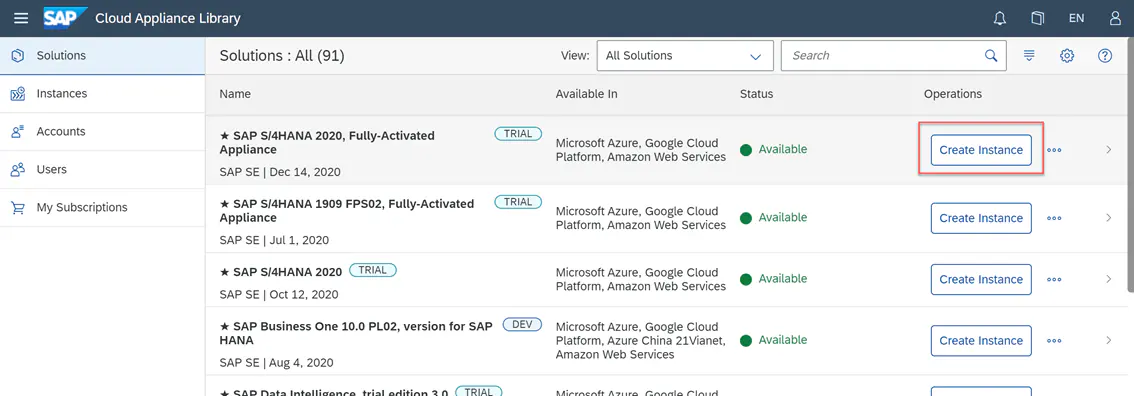Click Available status of SAP Business One row

click(x=773, y=340)
